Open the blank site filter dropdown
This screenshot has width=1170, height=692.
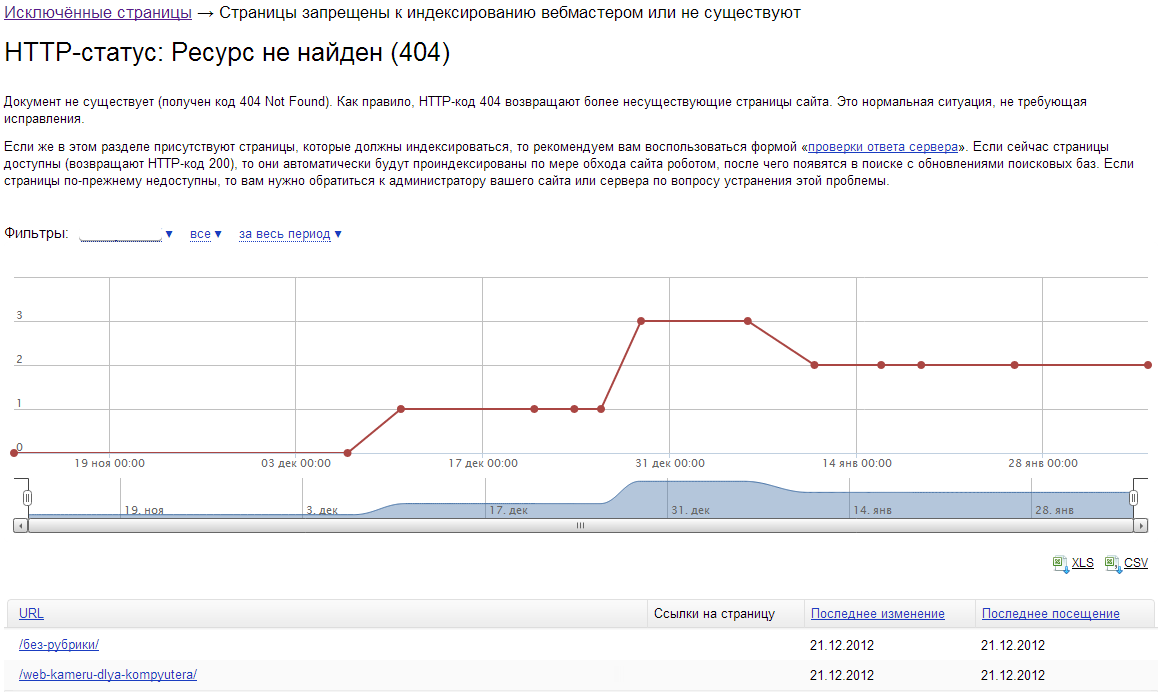(126, 234)
